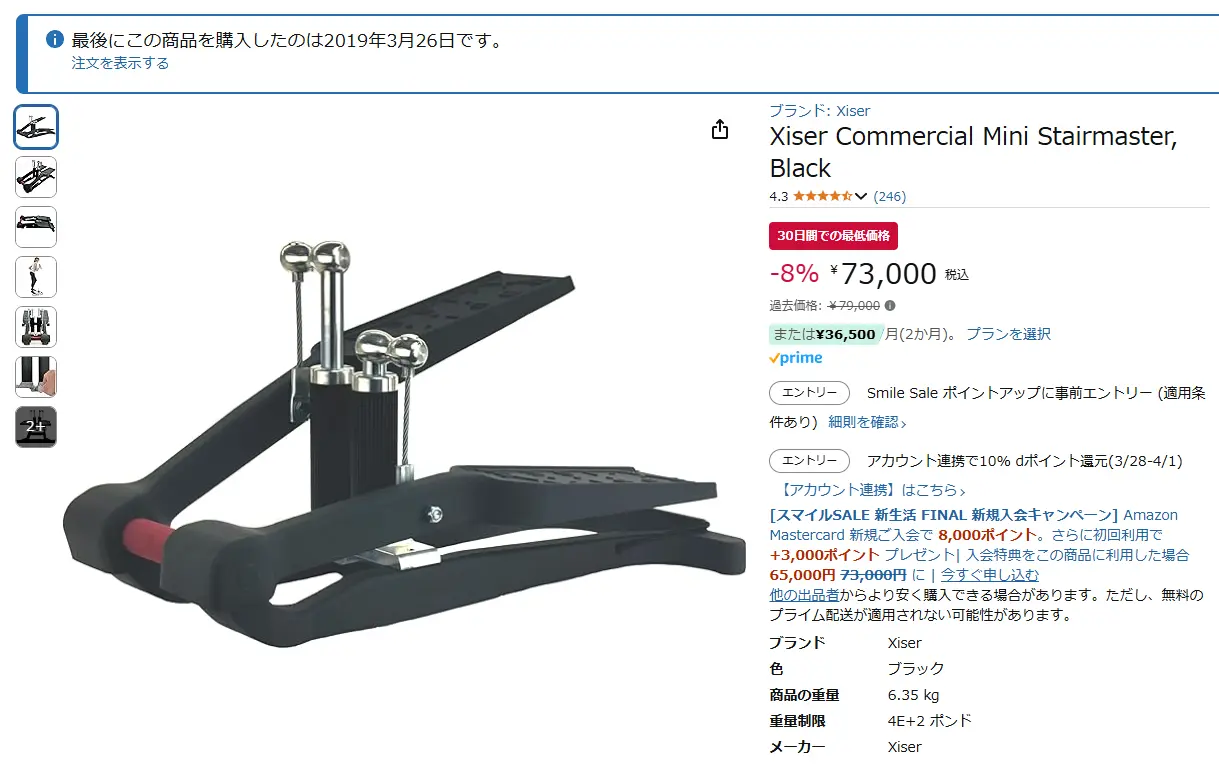The width and height of the screenshot is (1219, 765).
Task: Click the star rating icons
Action: tap(823, 196)
